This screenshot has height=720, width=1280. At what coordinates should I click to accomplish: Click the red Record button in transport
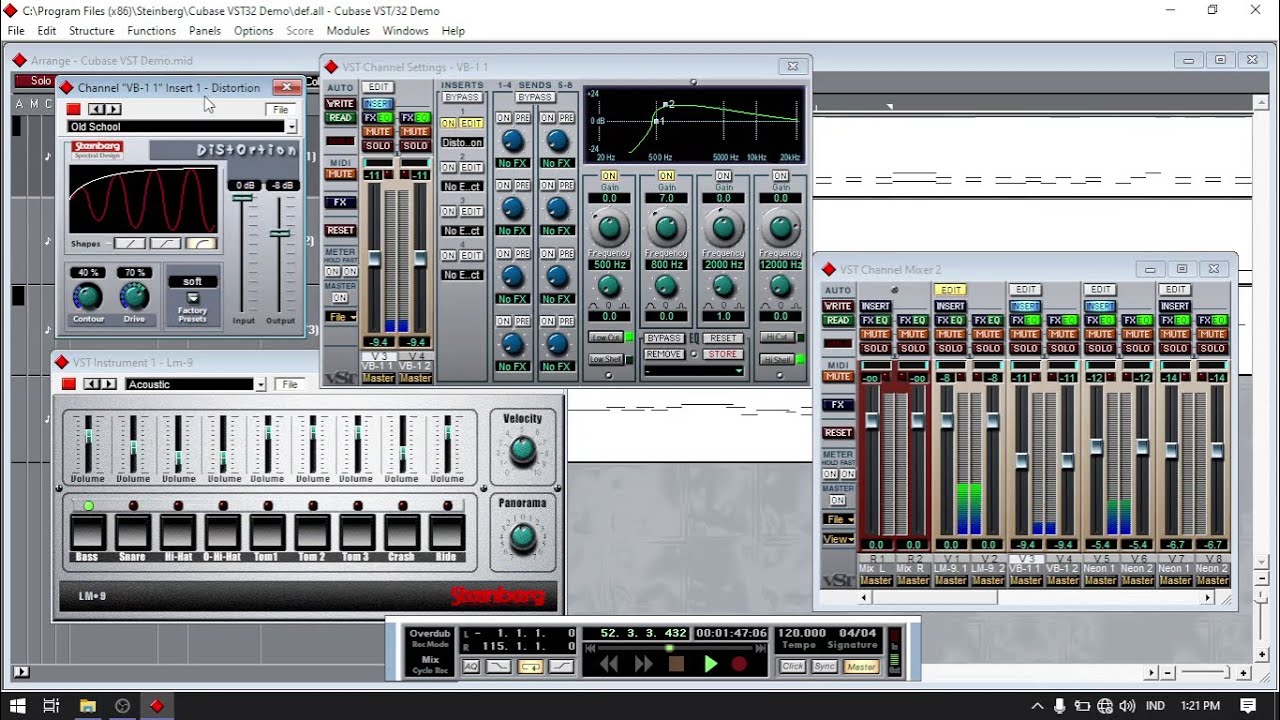coord(739,664)
